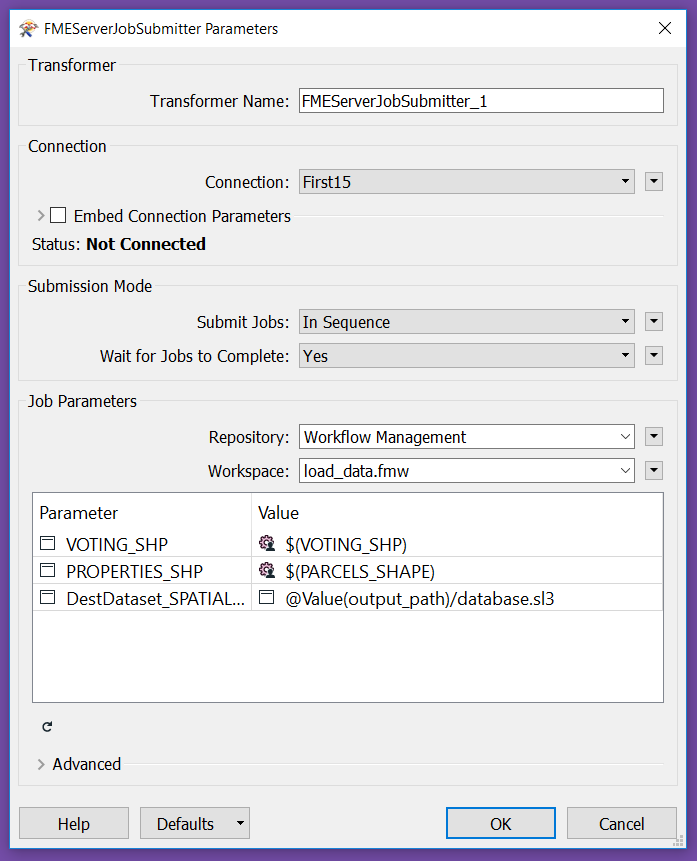Open the arrow menu next to Repository
This screenshot has height=861, width=697.
pyautogui.click(x=654, y=437)
